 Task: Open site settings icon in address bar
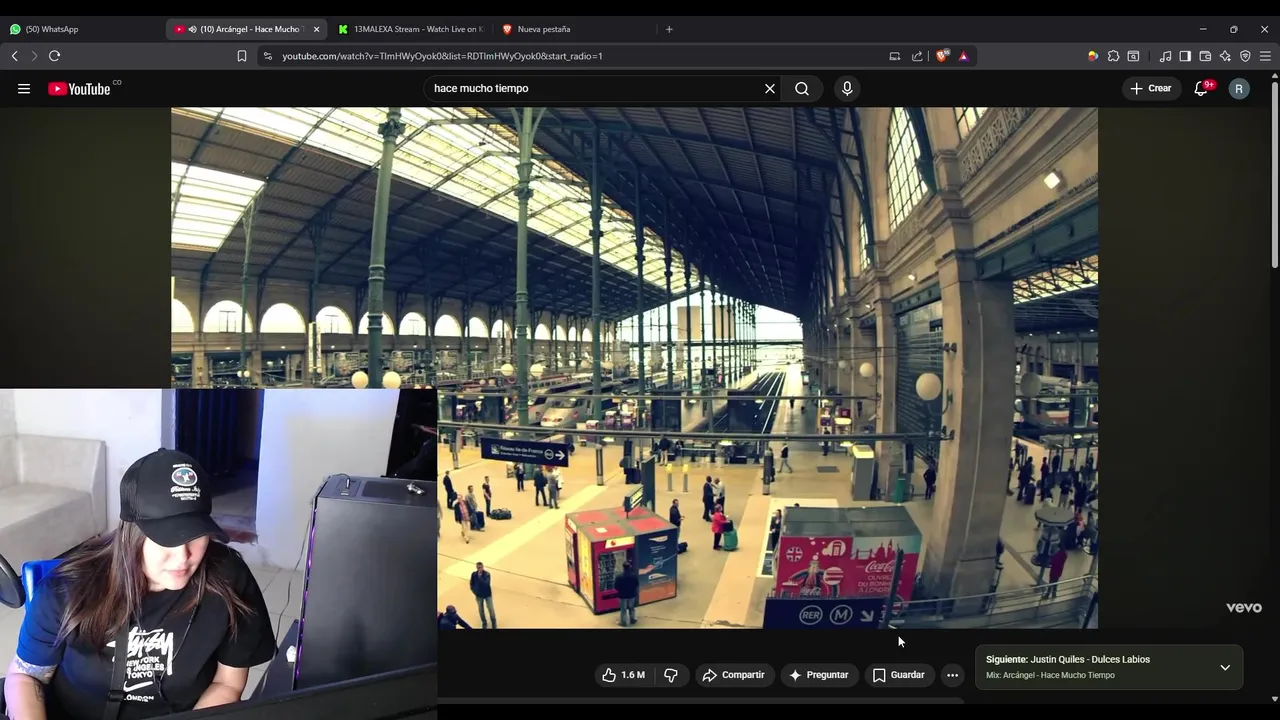coord(267,56)
